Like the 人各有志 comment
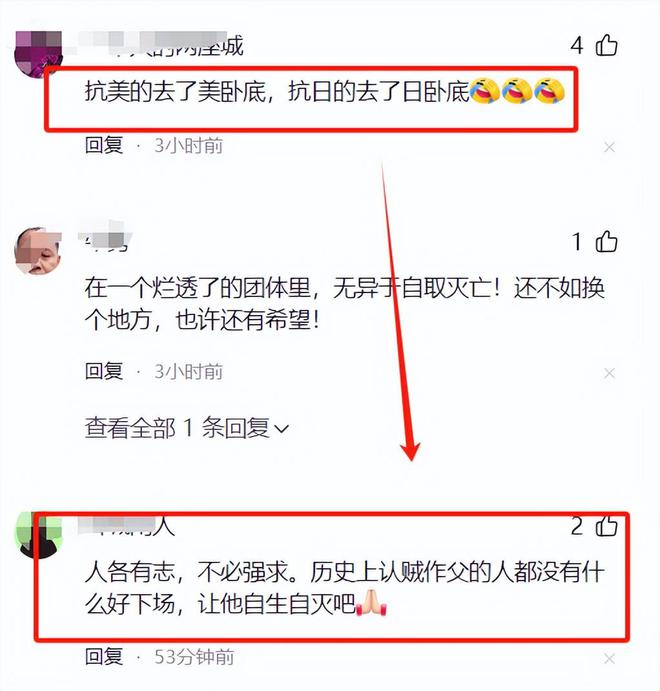660x691 pixels. click(x=606, y=526)
